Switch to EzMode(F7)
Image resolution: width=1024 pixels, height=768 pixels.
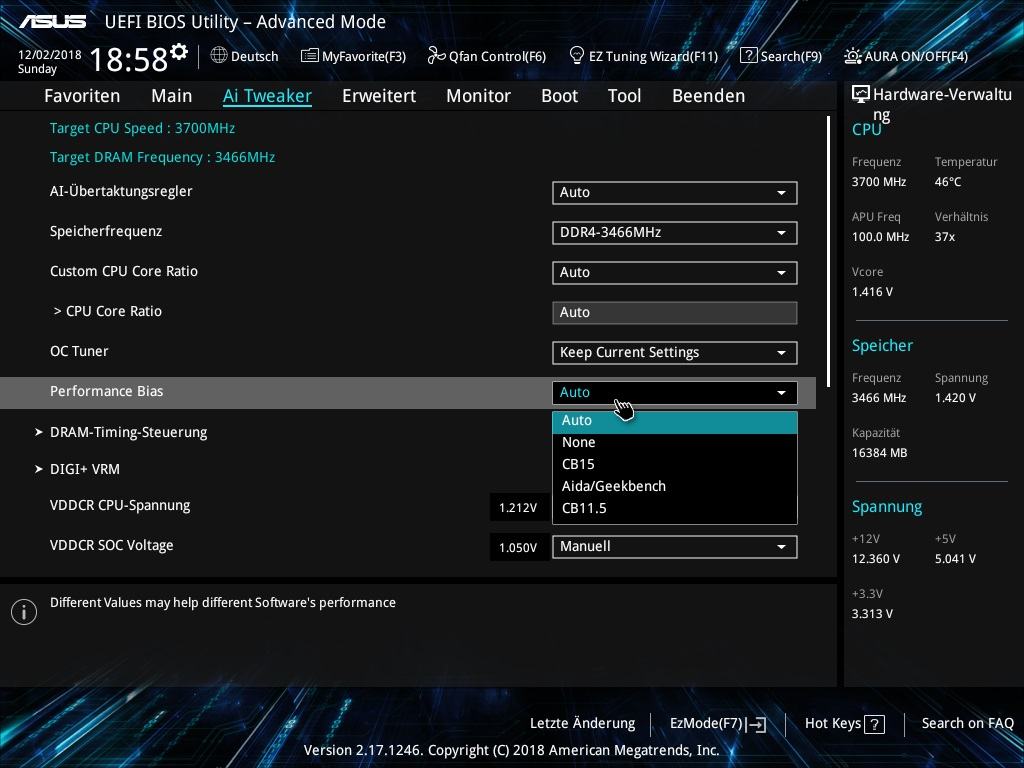point(718,724)
